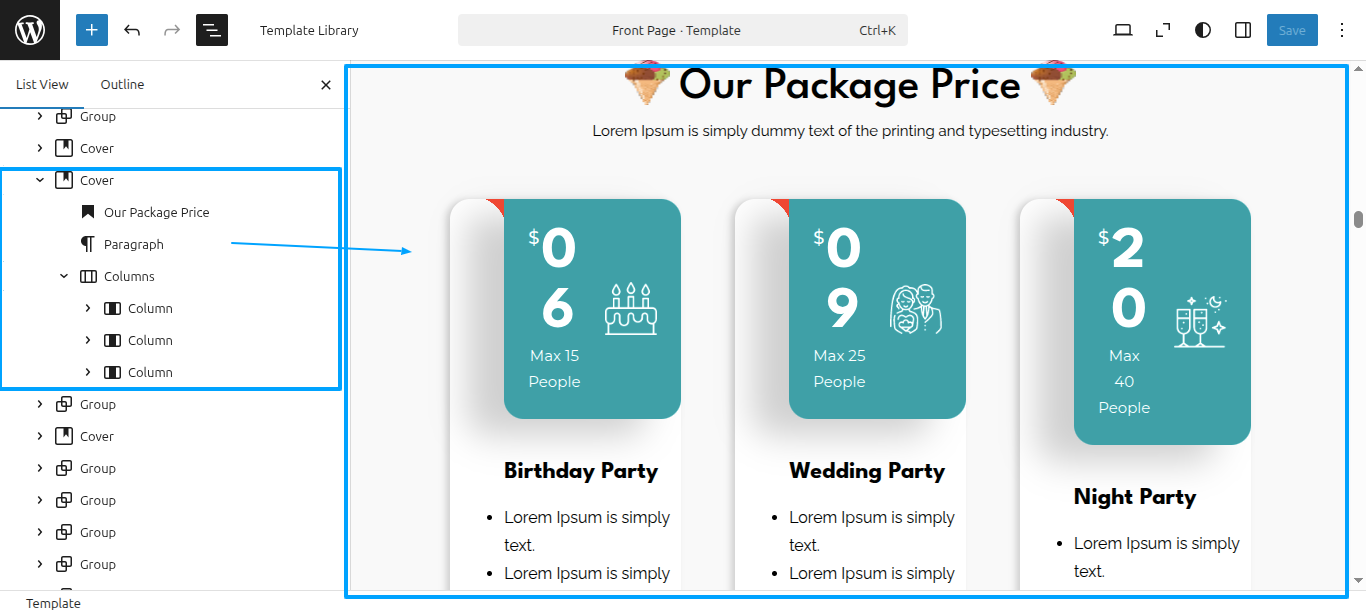Close the List View panel

coord(325,85)
